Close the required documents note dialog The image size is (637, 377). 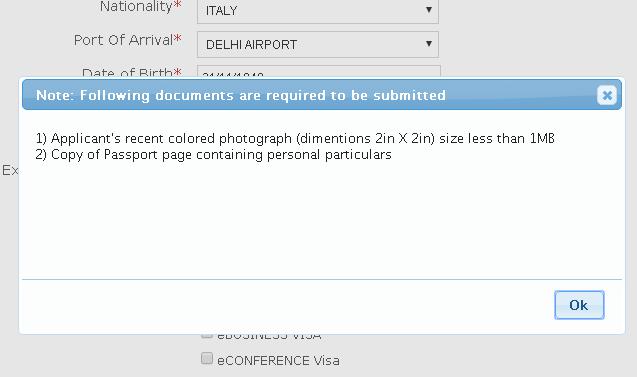(607, 95)
